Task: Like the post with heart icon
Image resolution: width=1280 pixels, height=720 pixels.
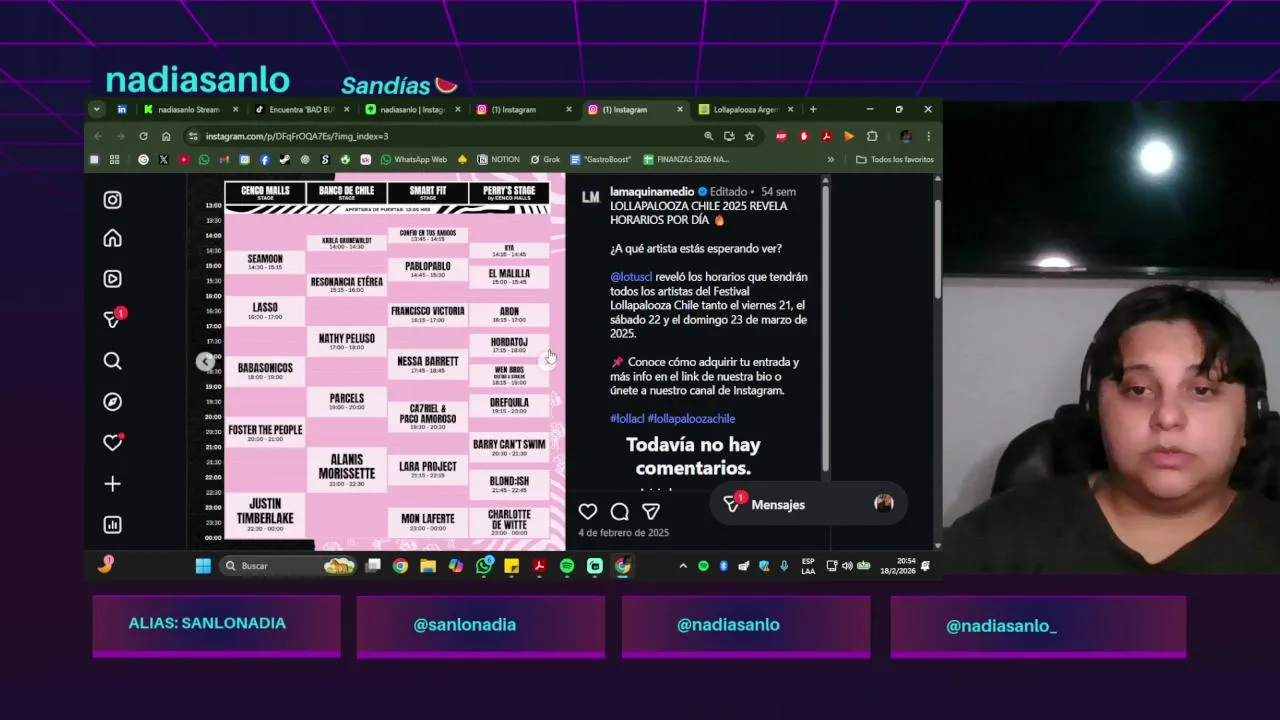Action: [x=588, y=511]
